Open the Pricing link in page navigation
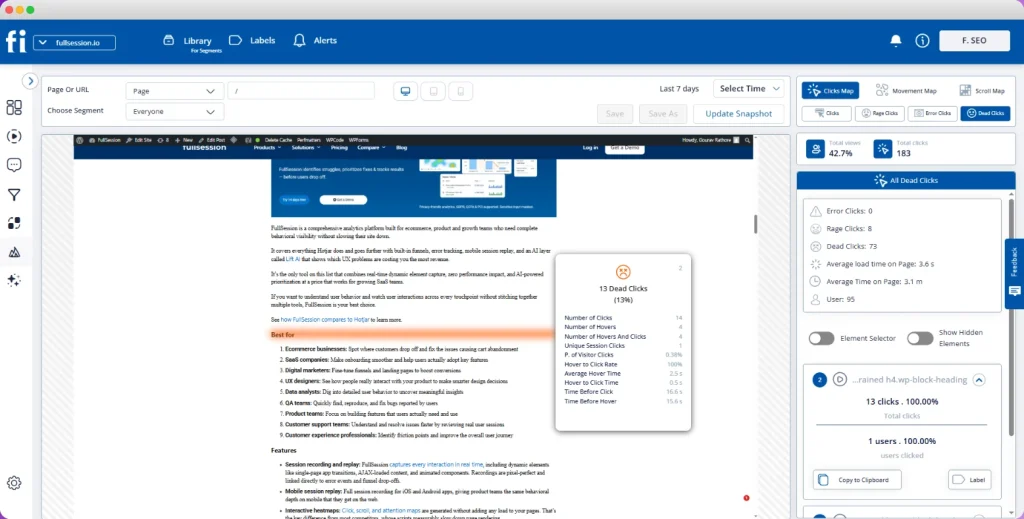 click(339, 148)
